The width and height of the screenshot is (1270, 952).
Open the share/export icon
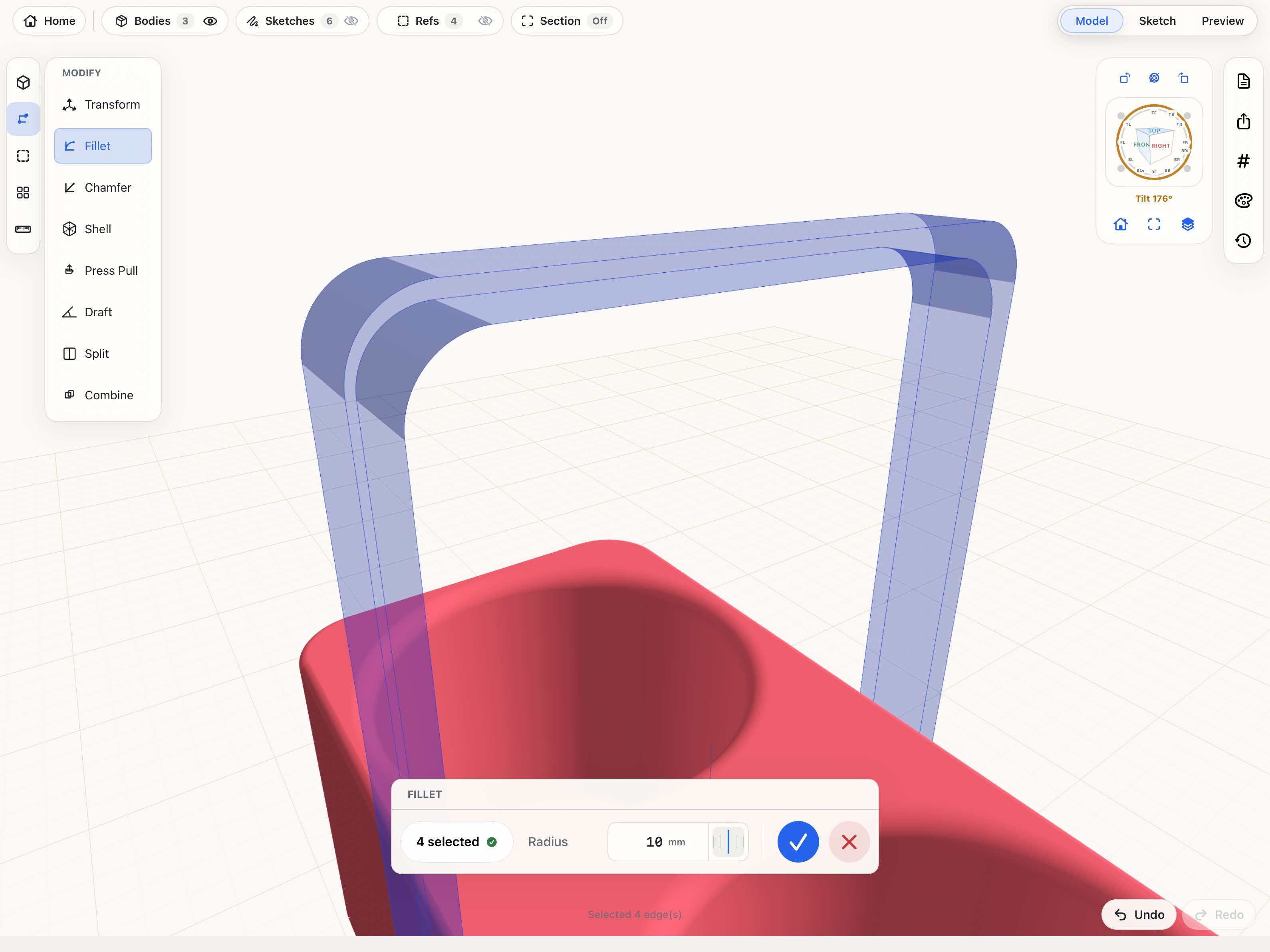point(1244,121)
